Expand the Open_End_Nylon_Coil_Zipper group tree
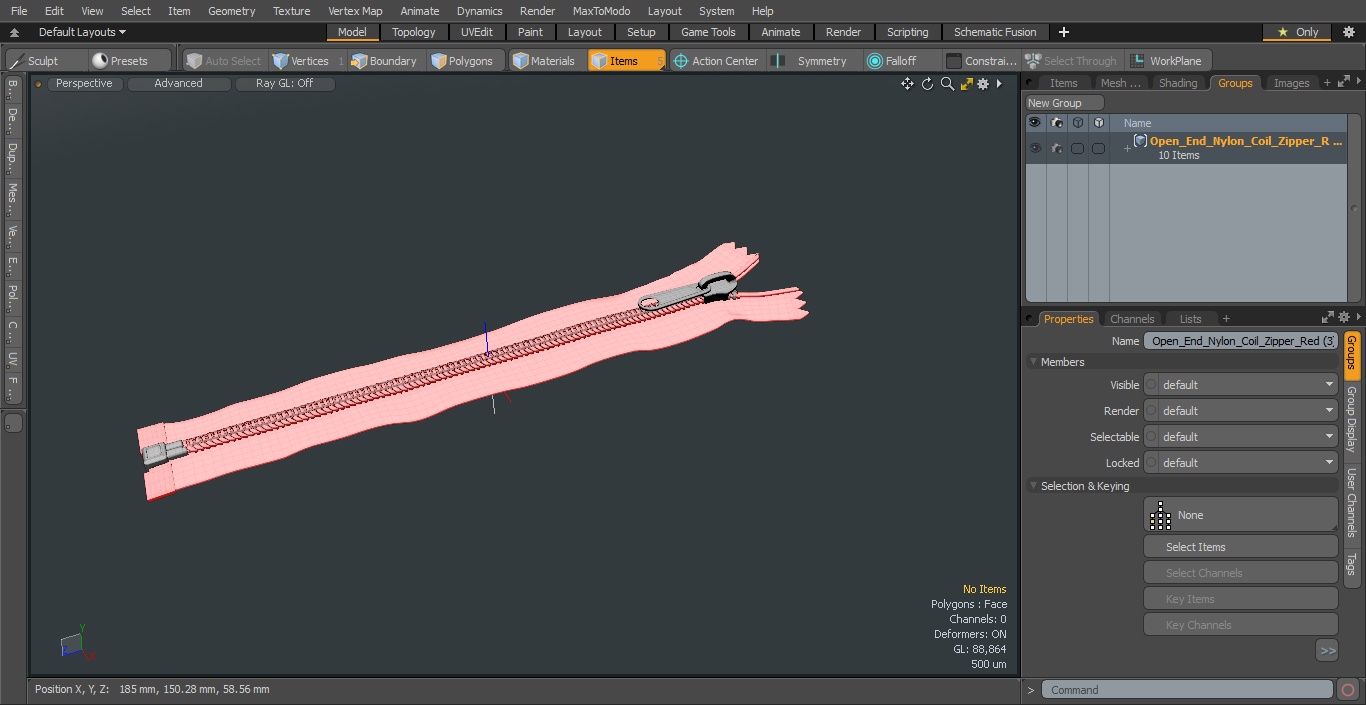 (1127, 148)
